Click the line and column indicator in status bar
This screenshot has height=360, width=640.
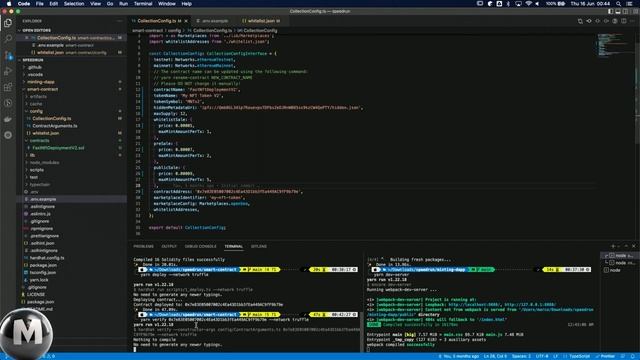click(x=495, y=356)
